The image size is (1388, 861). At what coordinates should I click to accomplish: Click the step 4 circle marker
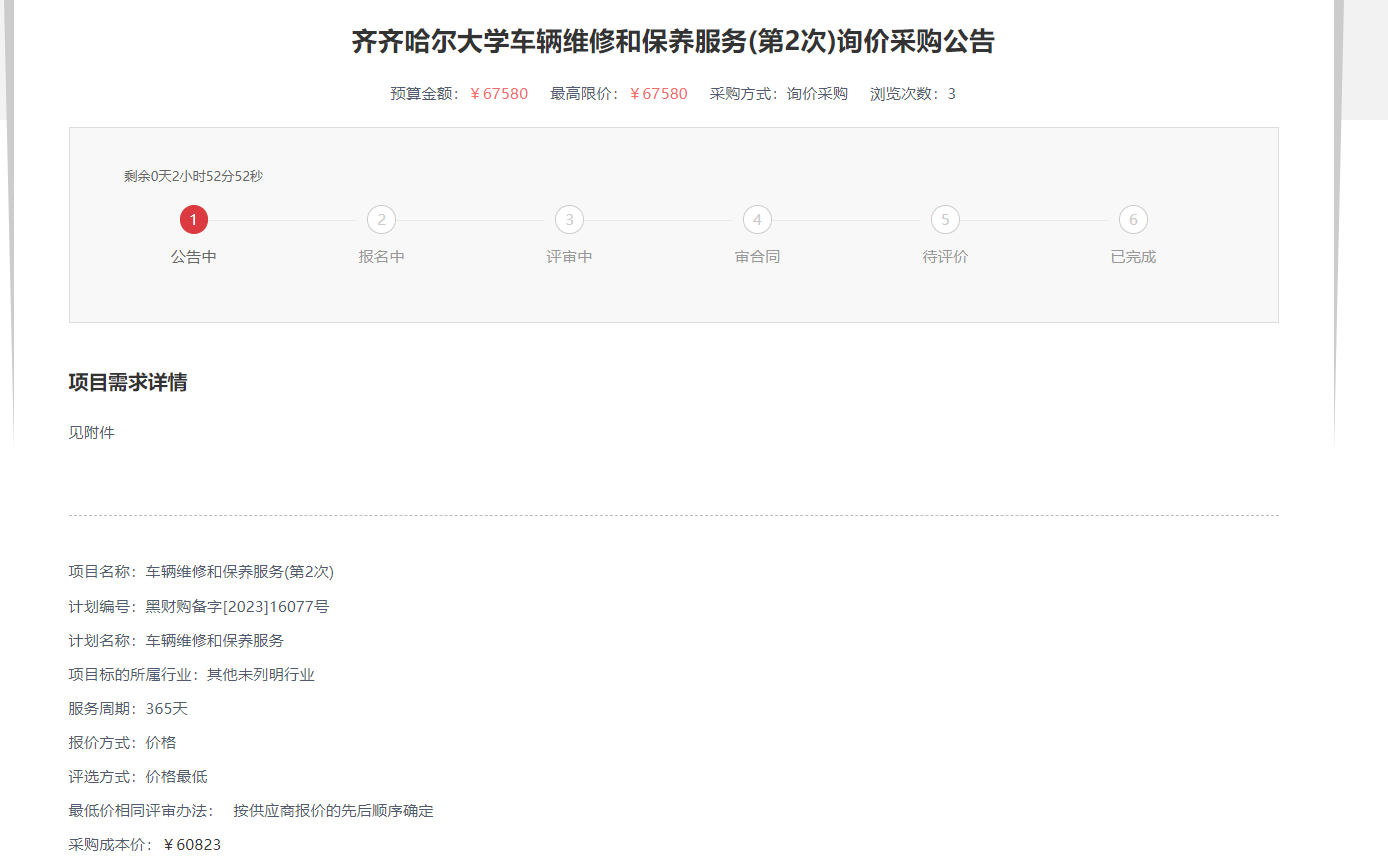click(x=757, y=220)
